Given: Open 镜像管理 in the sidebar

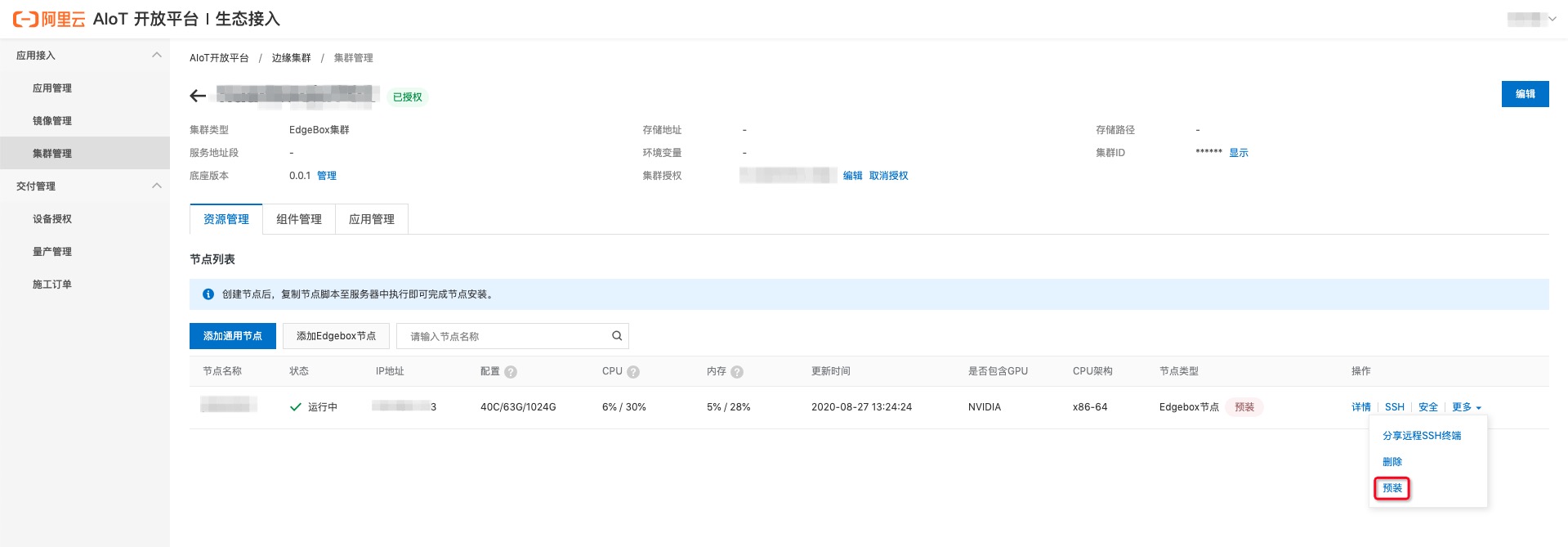Looking at the screenshot, I should (52, 121).
